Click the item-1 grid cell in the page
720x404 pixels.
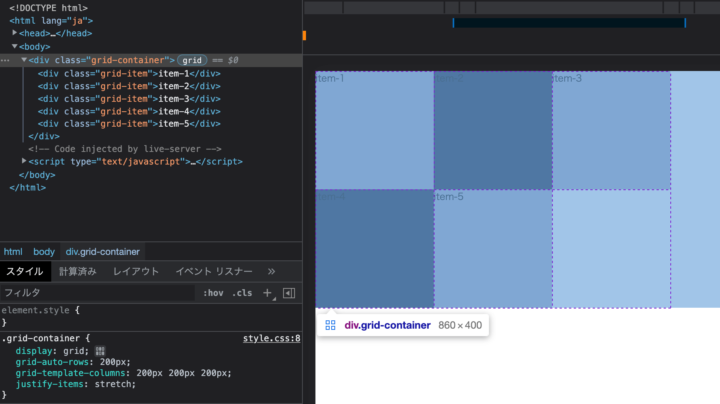[375, 130]
